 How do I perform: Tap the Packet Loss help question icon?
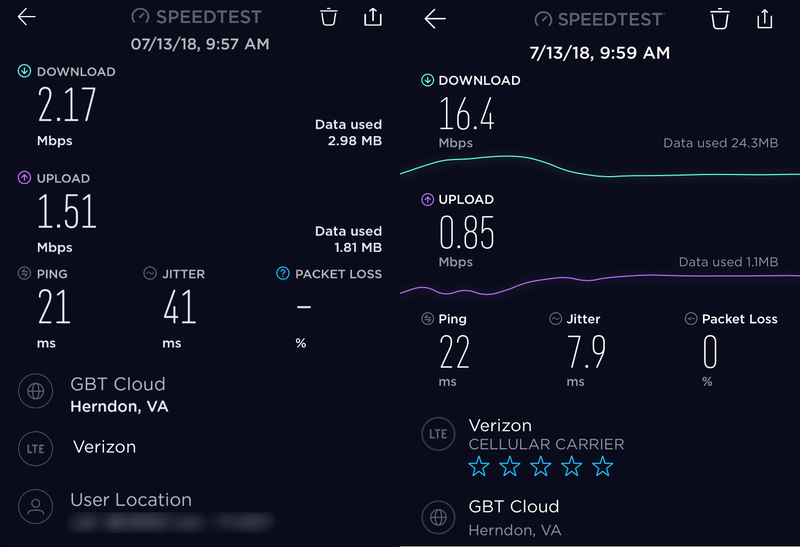click(283, 274)
